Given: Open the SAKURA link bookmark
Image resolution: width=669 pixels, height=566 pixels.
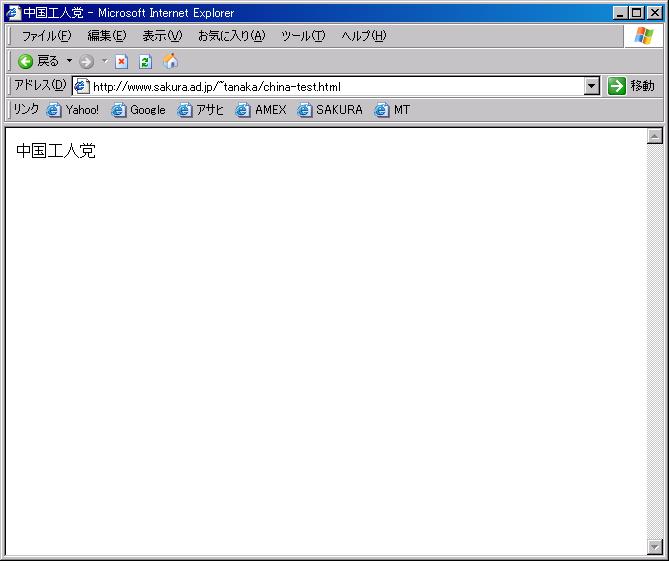Looking at the screenshot, I should click(330, 110).
